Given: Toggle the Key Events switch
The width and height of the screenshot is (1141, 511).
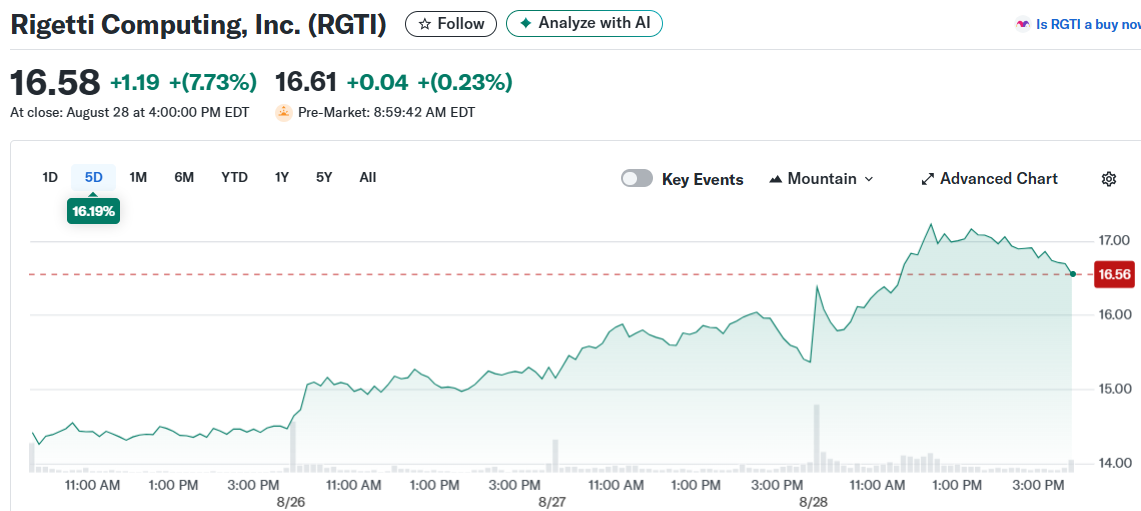Looking at the screenshot, I should pos(637,179).
